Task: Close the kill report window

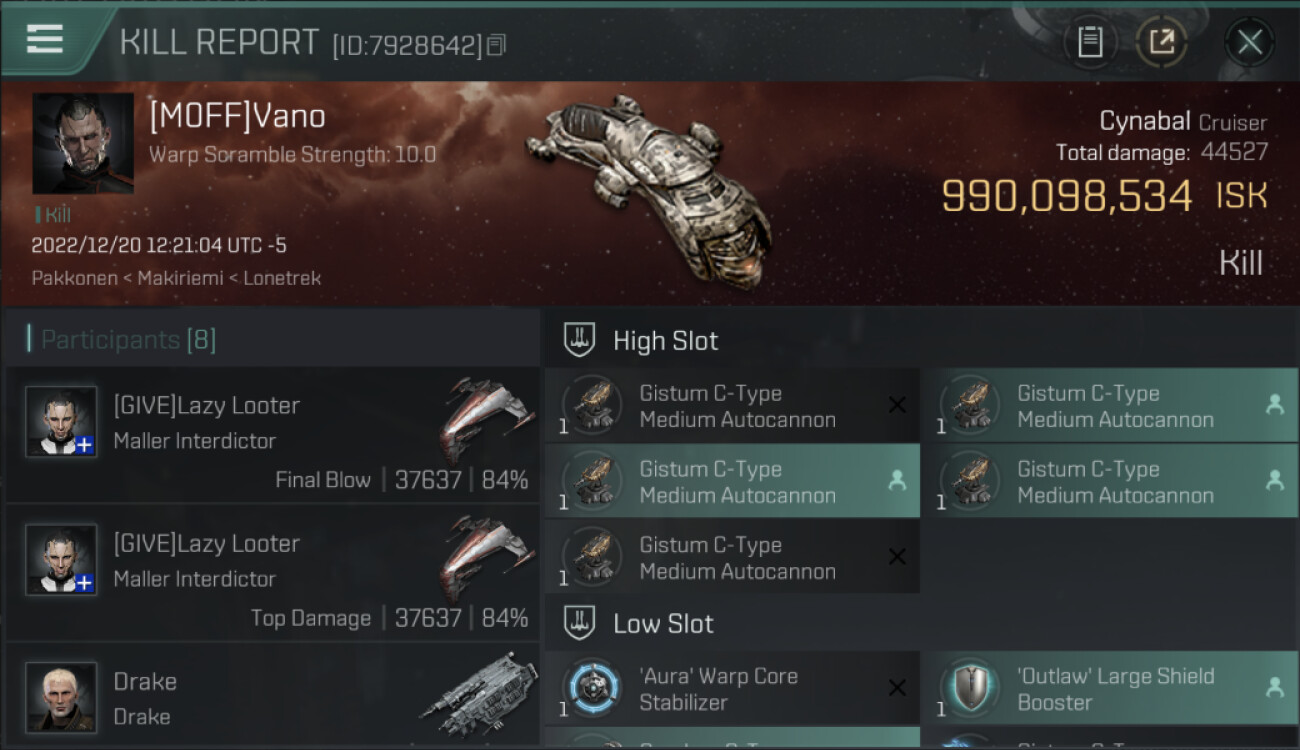Action: coord(1250,42)
